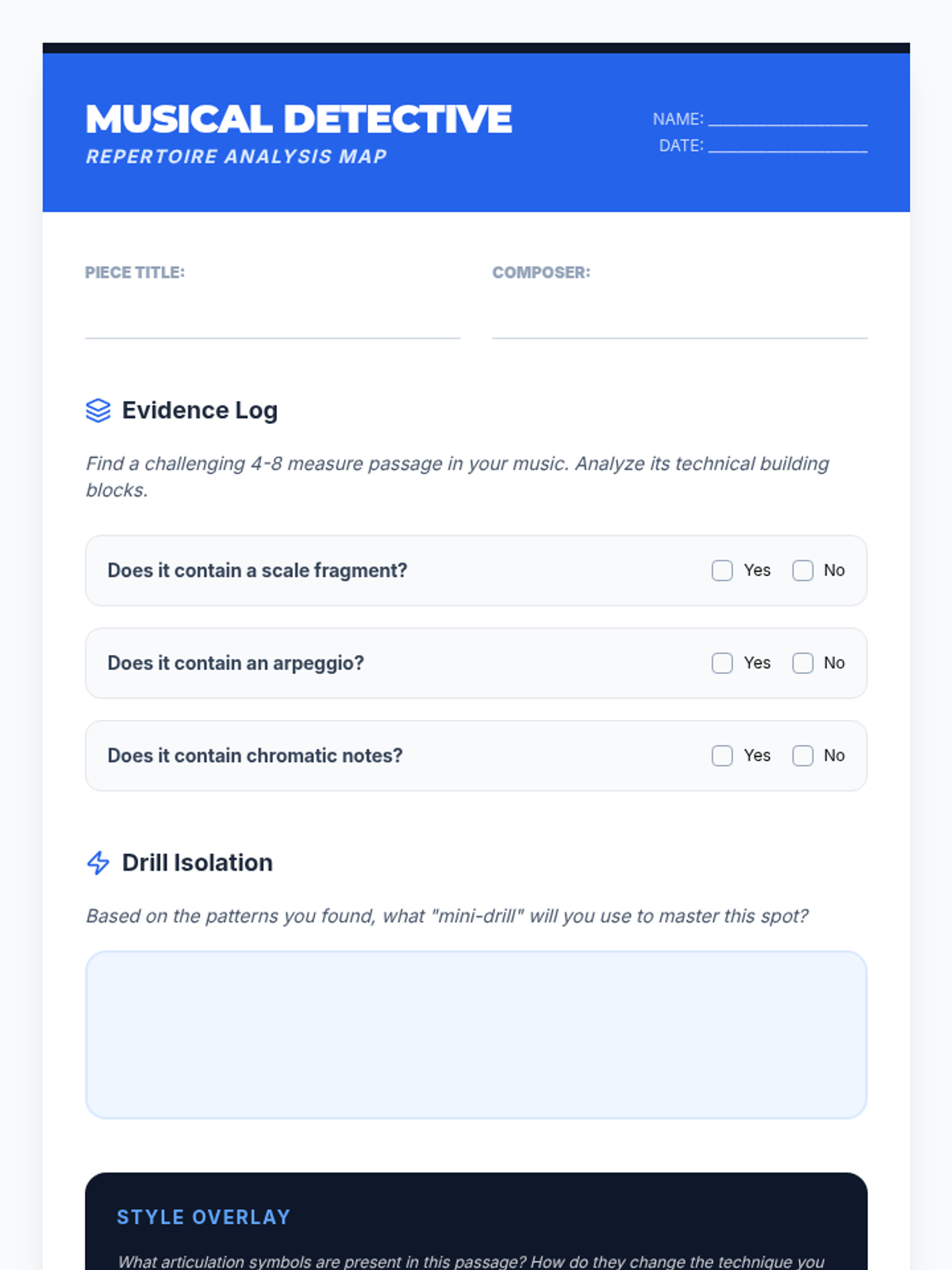
Task: Click the Drill Isolation lightning bolt icon
Action: (98, 863)
